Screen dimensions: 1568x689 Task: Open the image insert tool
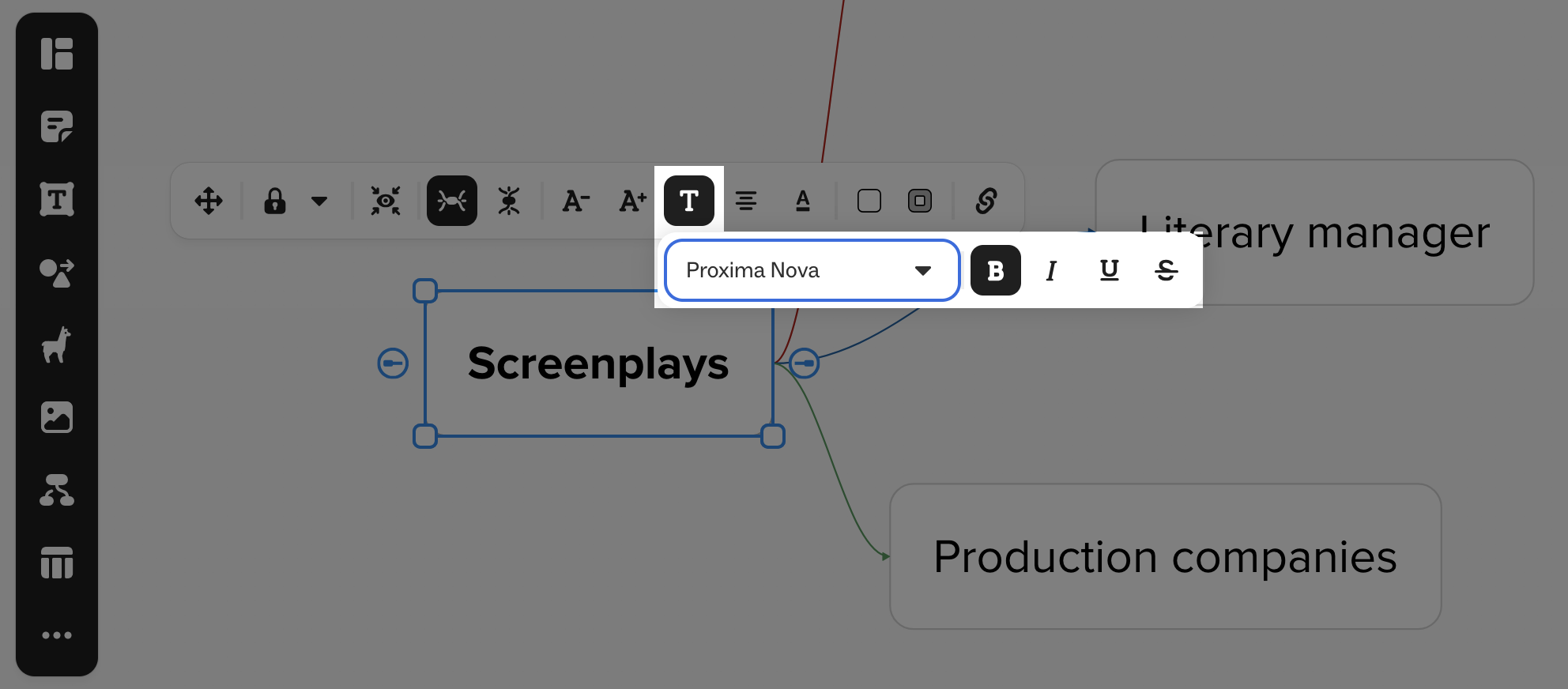click(x=57, y=417)
